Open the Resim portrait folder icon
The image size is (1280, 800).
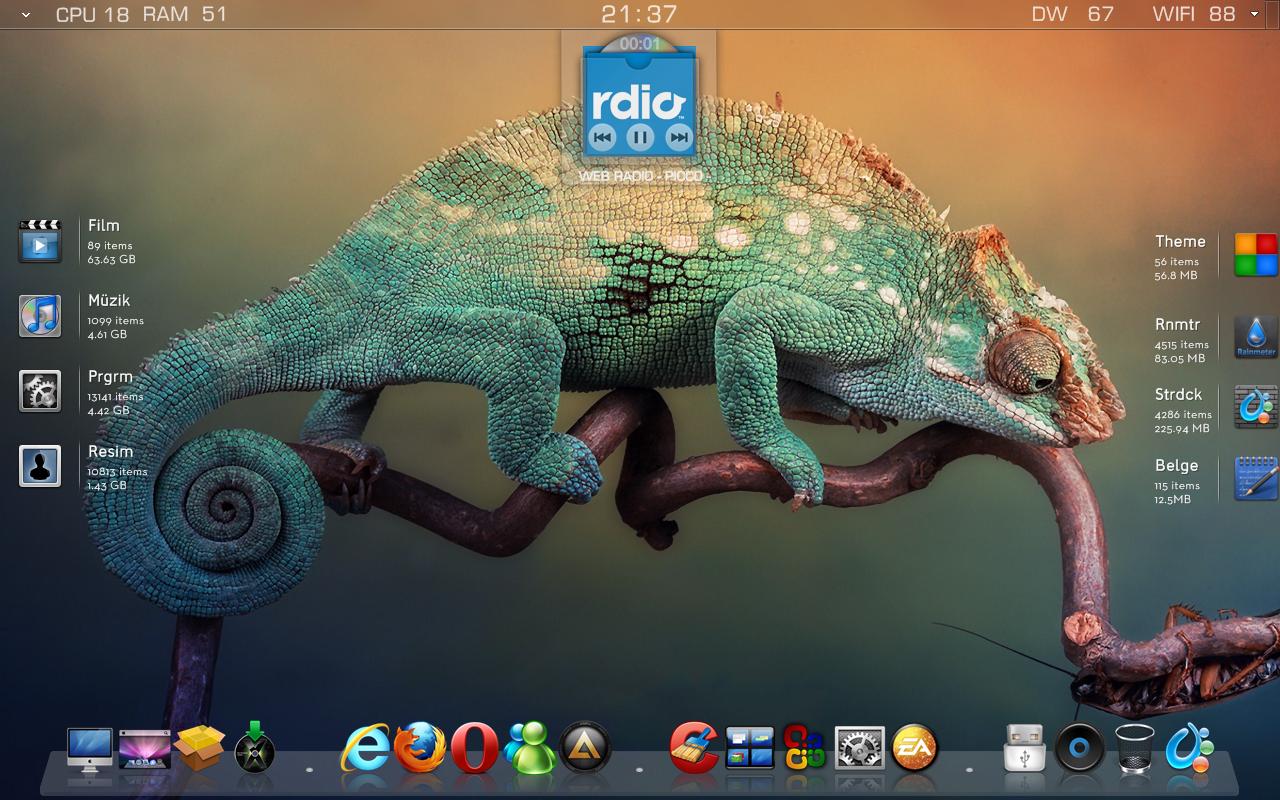click(x=40, y=466)
